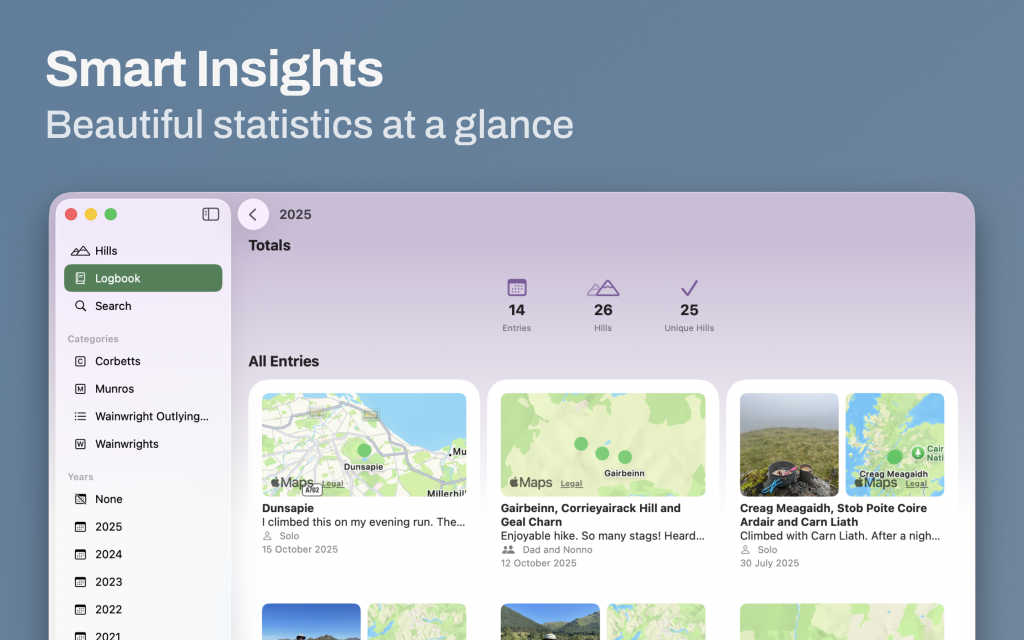
Task: Open the Dunsapie entry map thumbnail
Action: 364,444
